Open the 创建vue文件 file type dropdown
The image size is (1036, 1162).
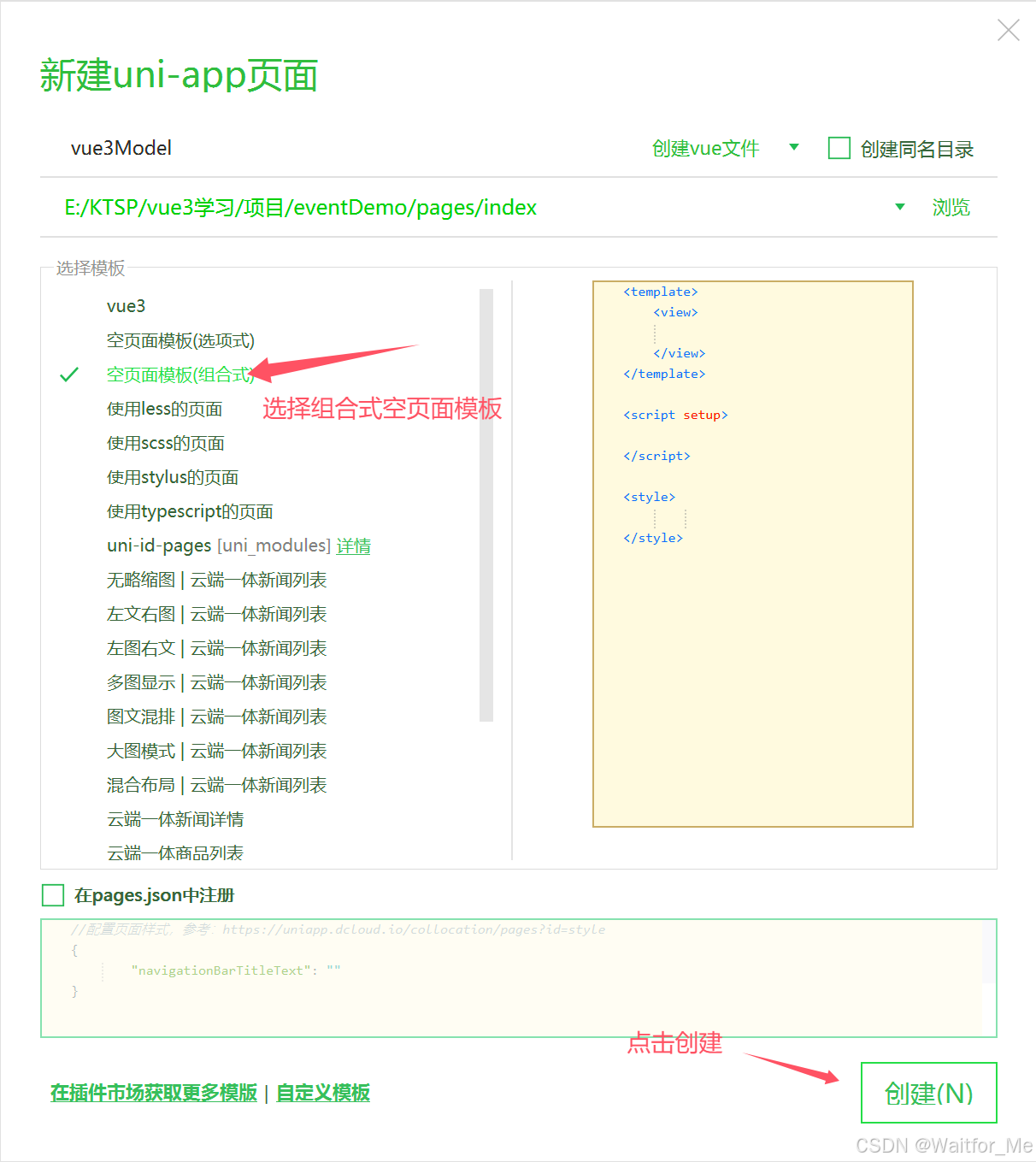tap(725, 149)
